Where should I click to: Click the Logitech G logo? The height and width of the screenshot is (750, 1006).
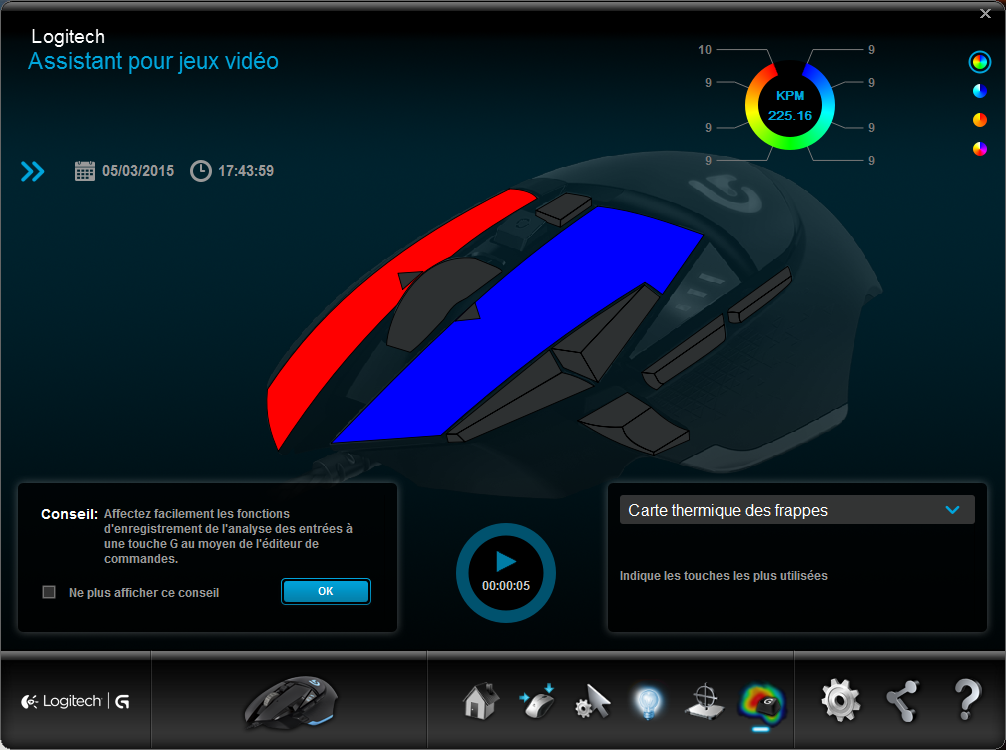[x=75, y=701]
